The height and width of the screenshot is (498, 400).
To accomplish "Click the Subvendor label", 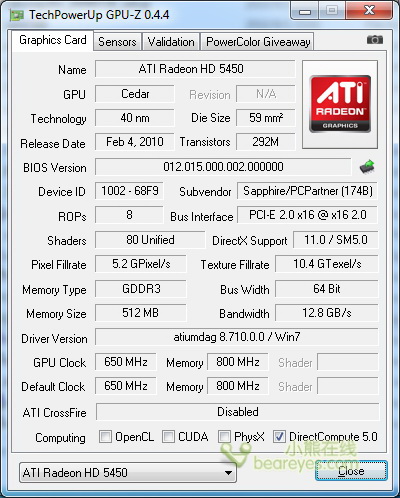I will click(x=205, y=192).
